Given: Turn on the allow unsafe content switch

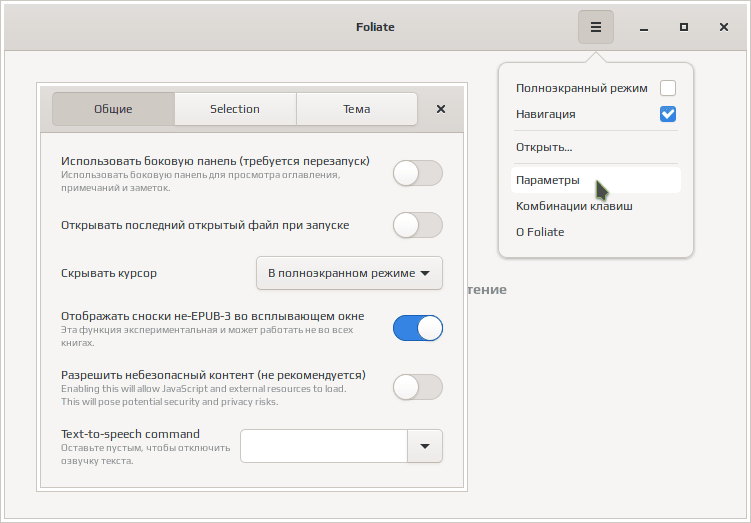Looking at the screenshot, I should point(417,387).
